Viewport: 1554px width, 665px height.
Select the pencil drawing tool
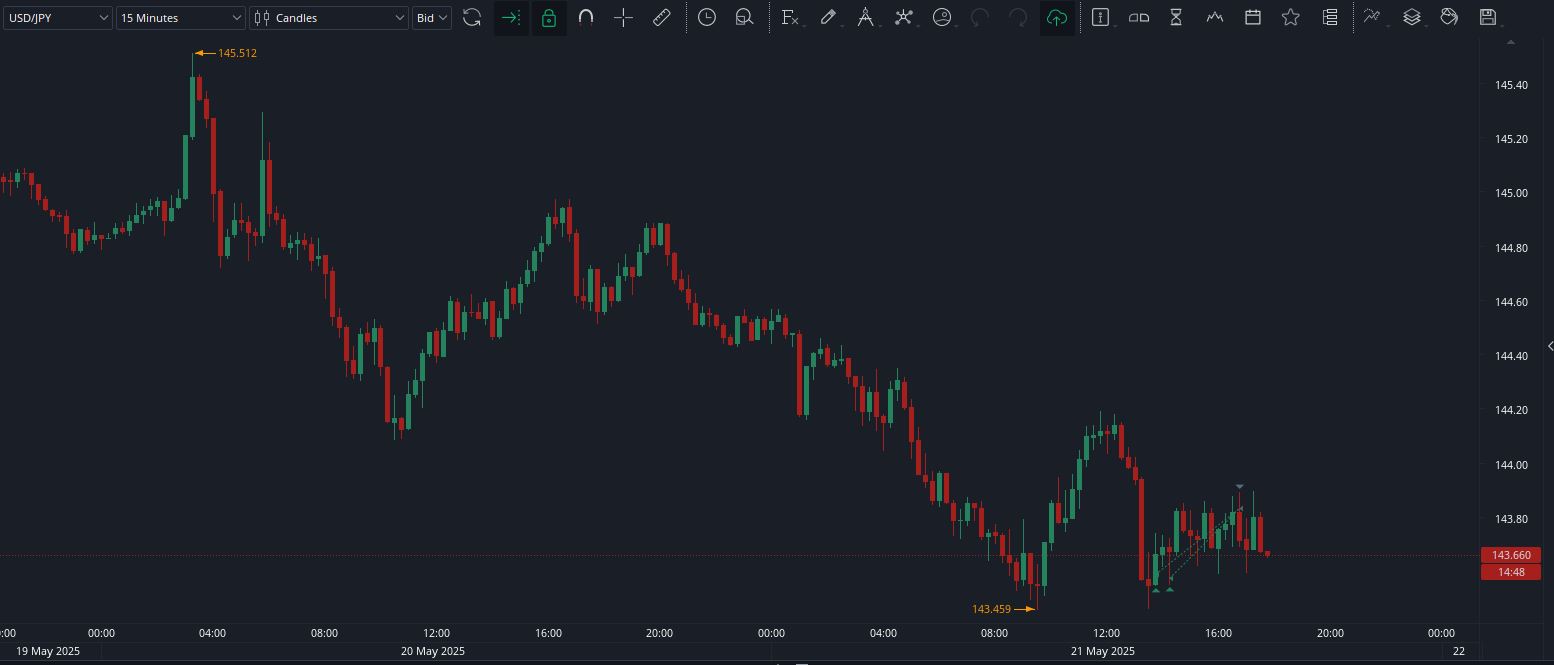[827, 18]
